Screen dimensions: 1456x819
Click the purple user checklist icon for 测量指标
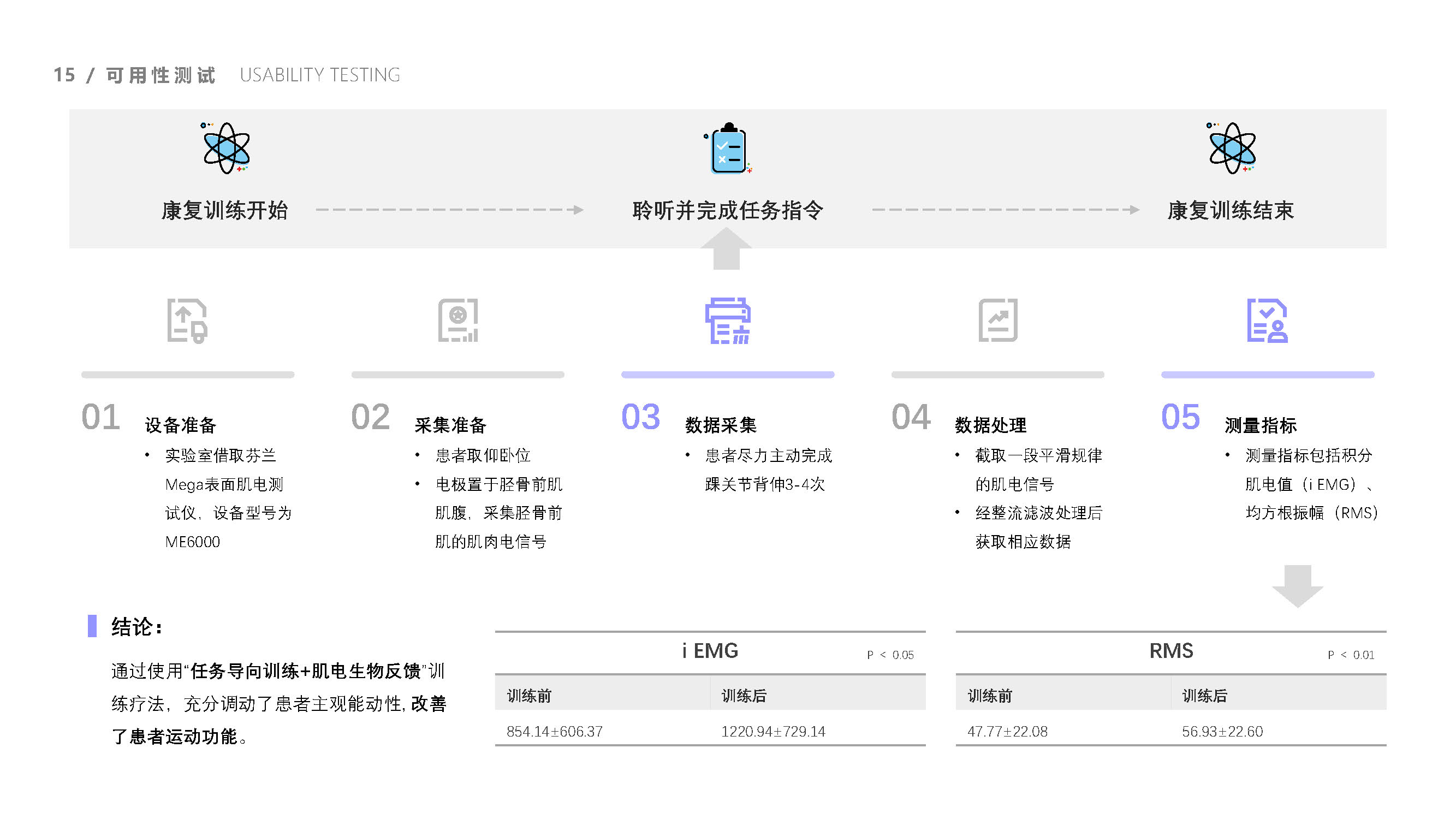pos(1267,321)
